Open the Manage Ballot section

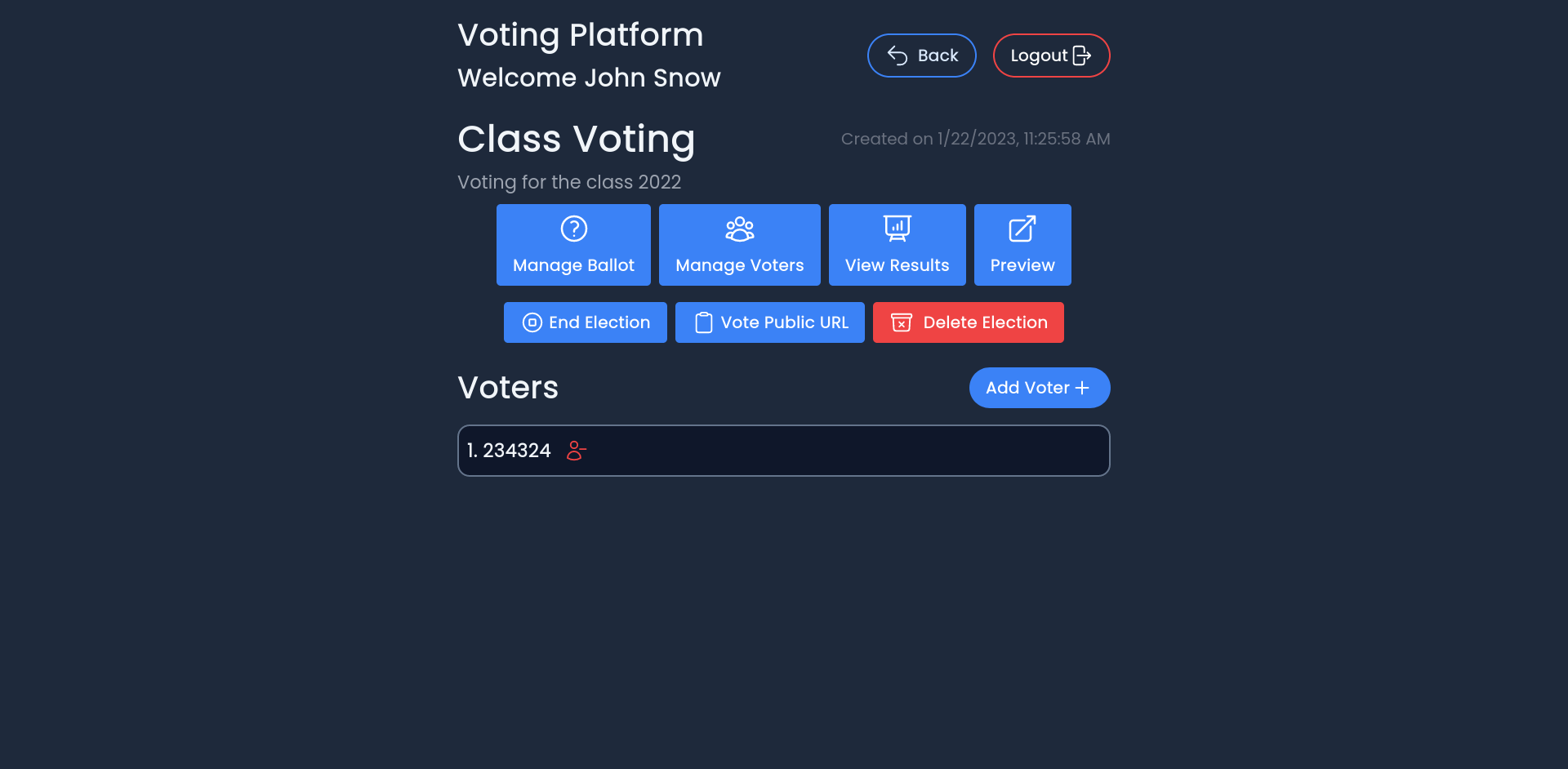coord(573,245)
